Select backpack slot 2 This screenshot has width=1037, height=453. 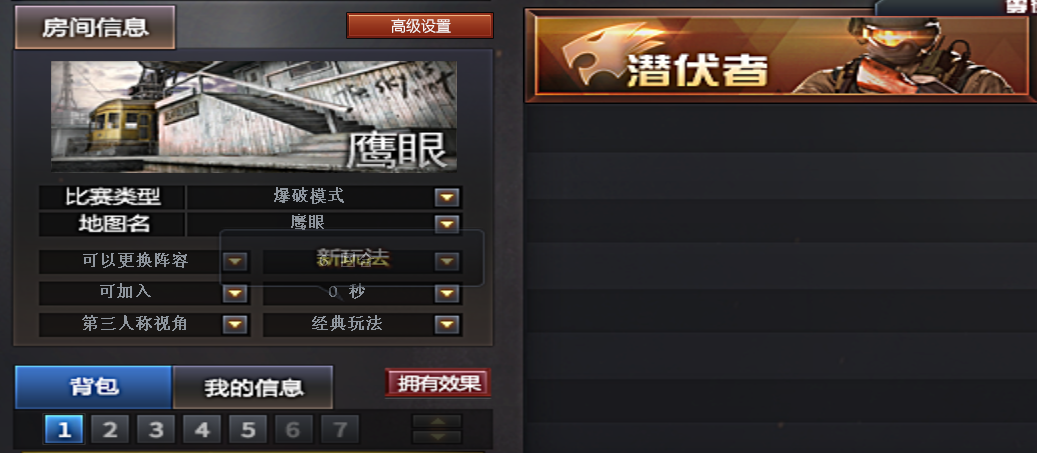[110, 431]
